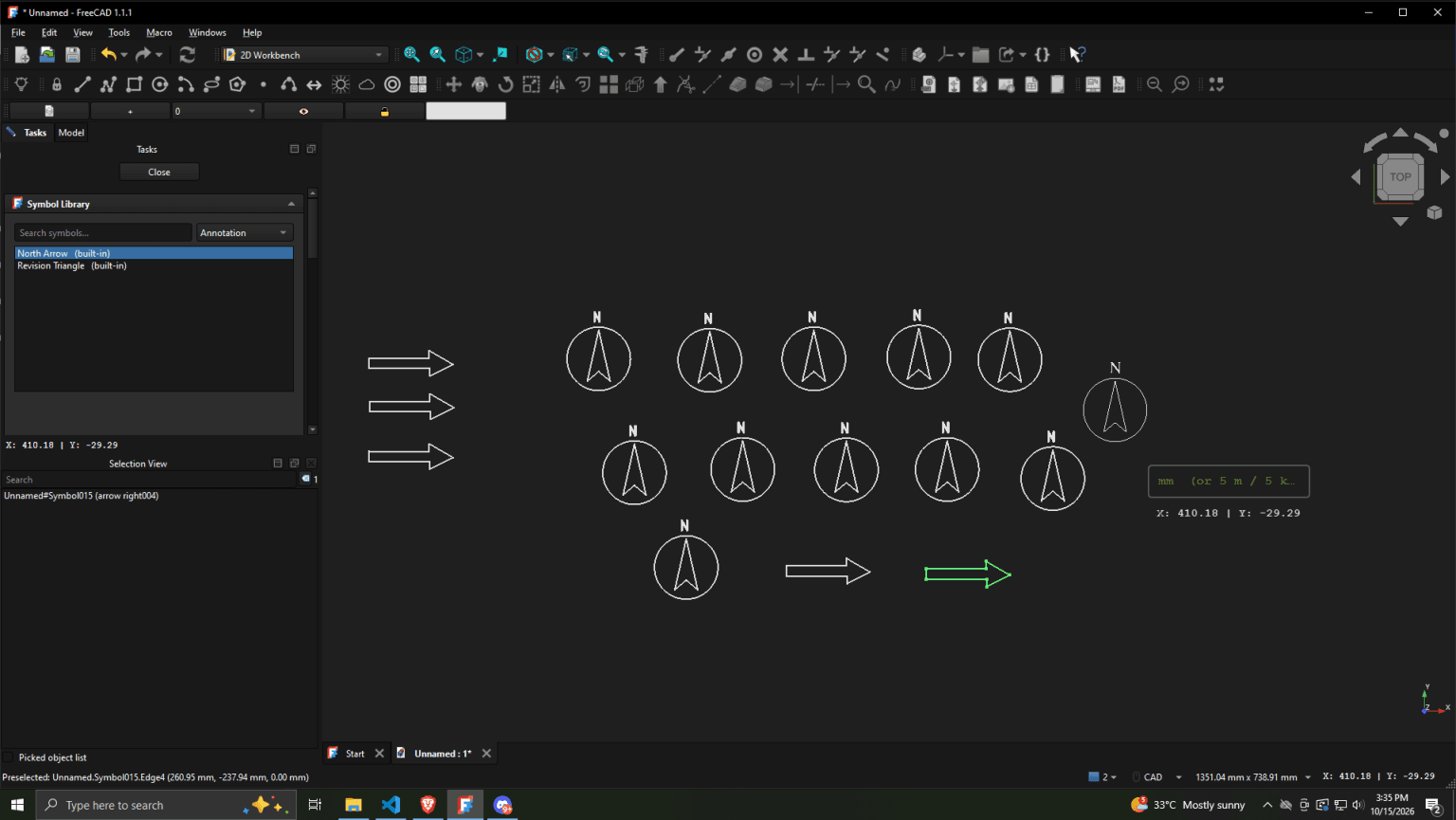Open the undo history dropdown arrow
The width and height of the screenshot is (1456, 820).
(x=124, y=55)
